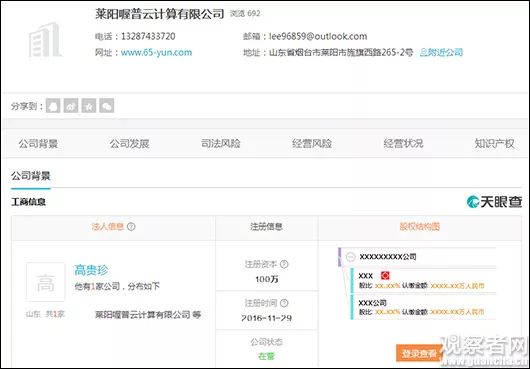Click the registered capital value 100万
The height and width of the screenshot is (369, 530).
[267, 279]
